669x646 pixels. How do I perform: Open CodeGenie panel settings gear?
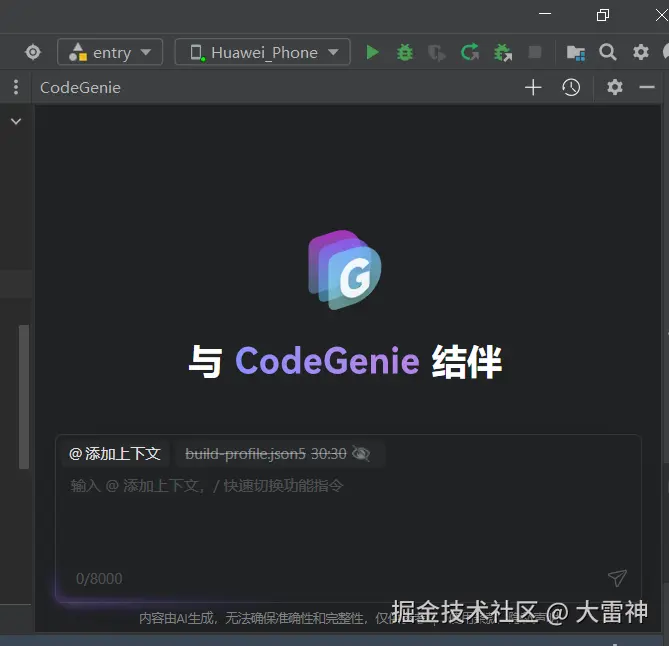click(x=615, y=87)
